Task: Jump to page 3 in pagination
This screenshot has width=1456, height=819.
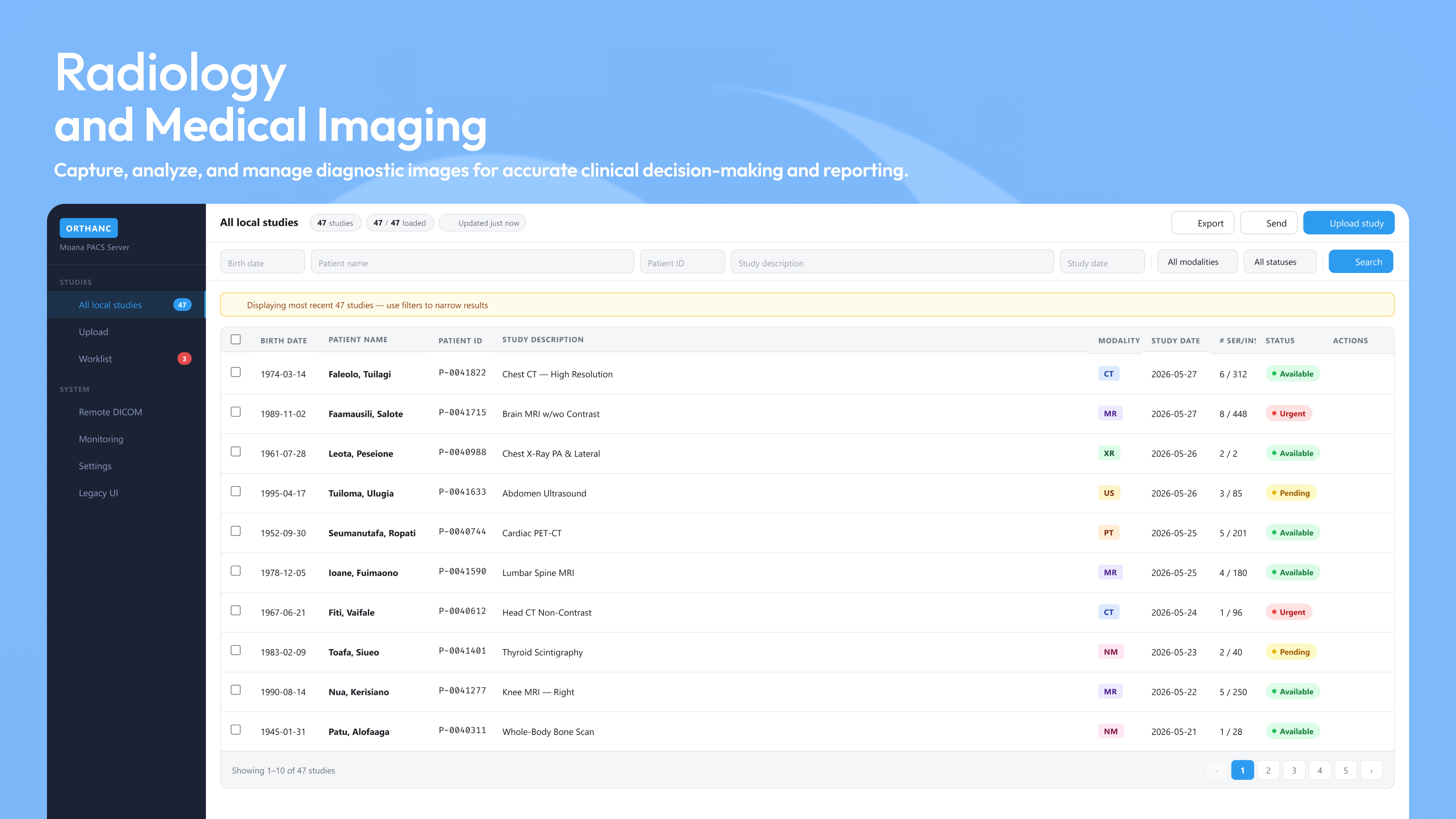Action: click(x=1294, y=770)
